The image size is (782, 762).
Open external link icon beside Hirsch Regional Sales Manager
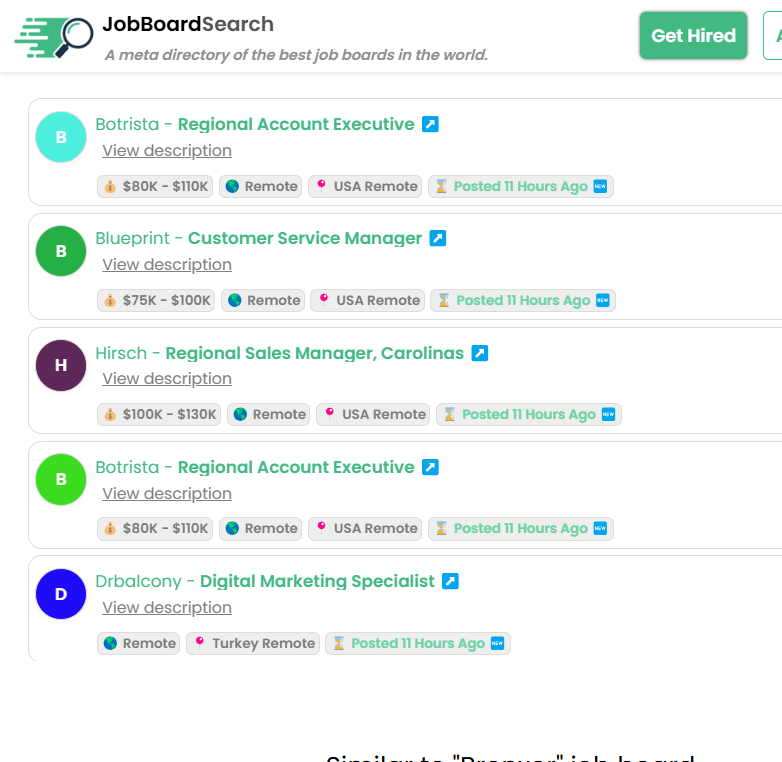479,353
